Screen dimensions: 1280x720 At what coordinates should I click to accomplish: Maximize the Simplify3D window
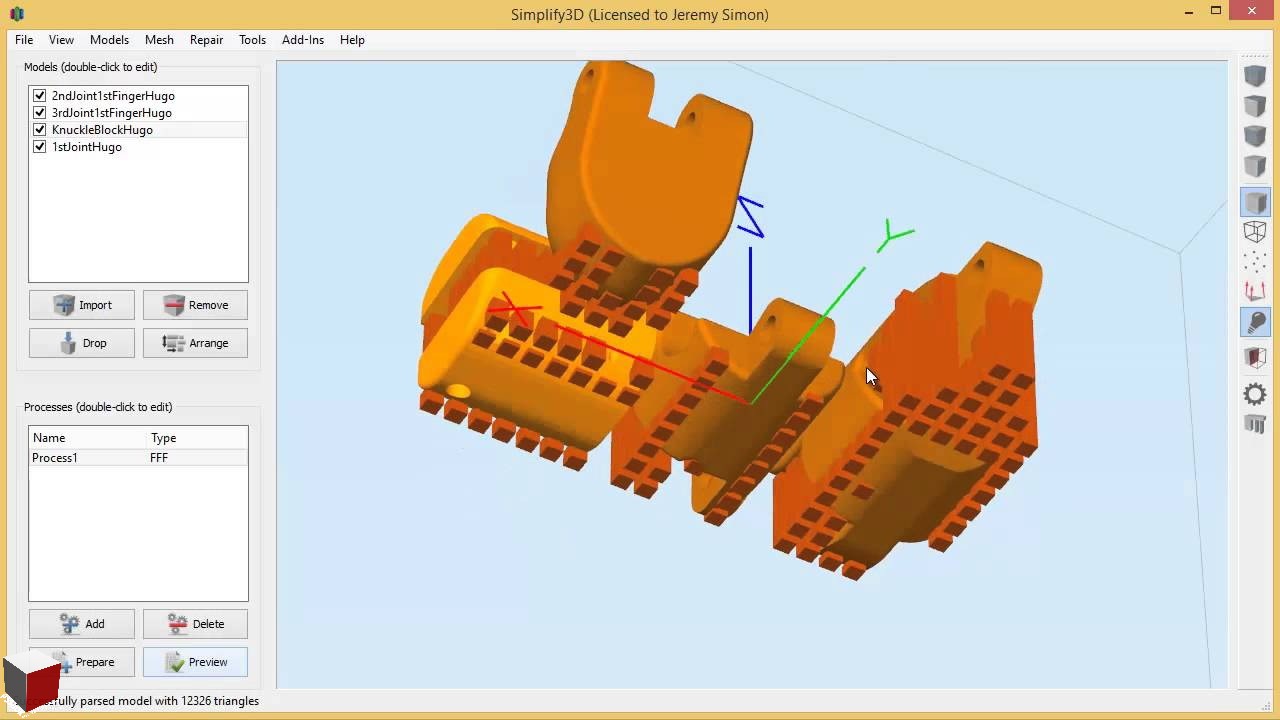[x=1216, y=11]
